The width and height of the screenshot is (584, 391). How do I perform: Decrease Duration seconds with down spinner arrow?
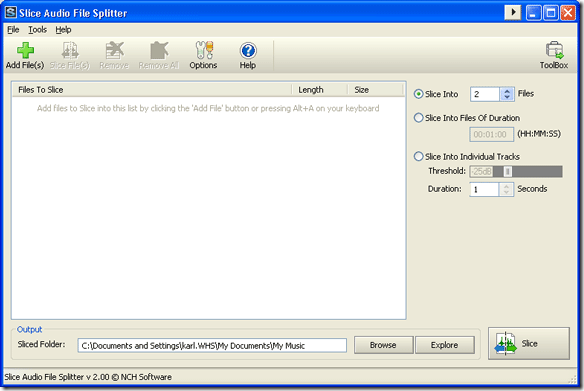point(506,193)
